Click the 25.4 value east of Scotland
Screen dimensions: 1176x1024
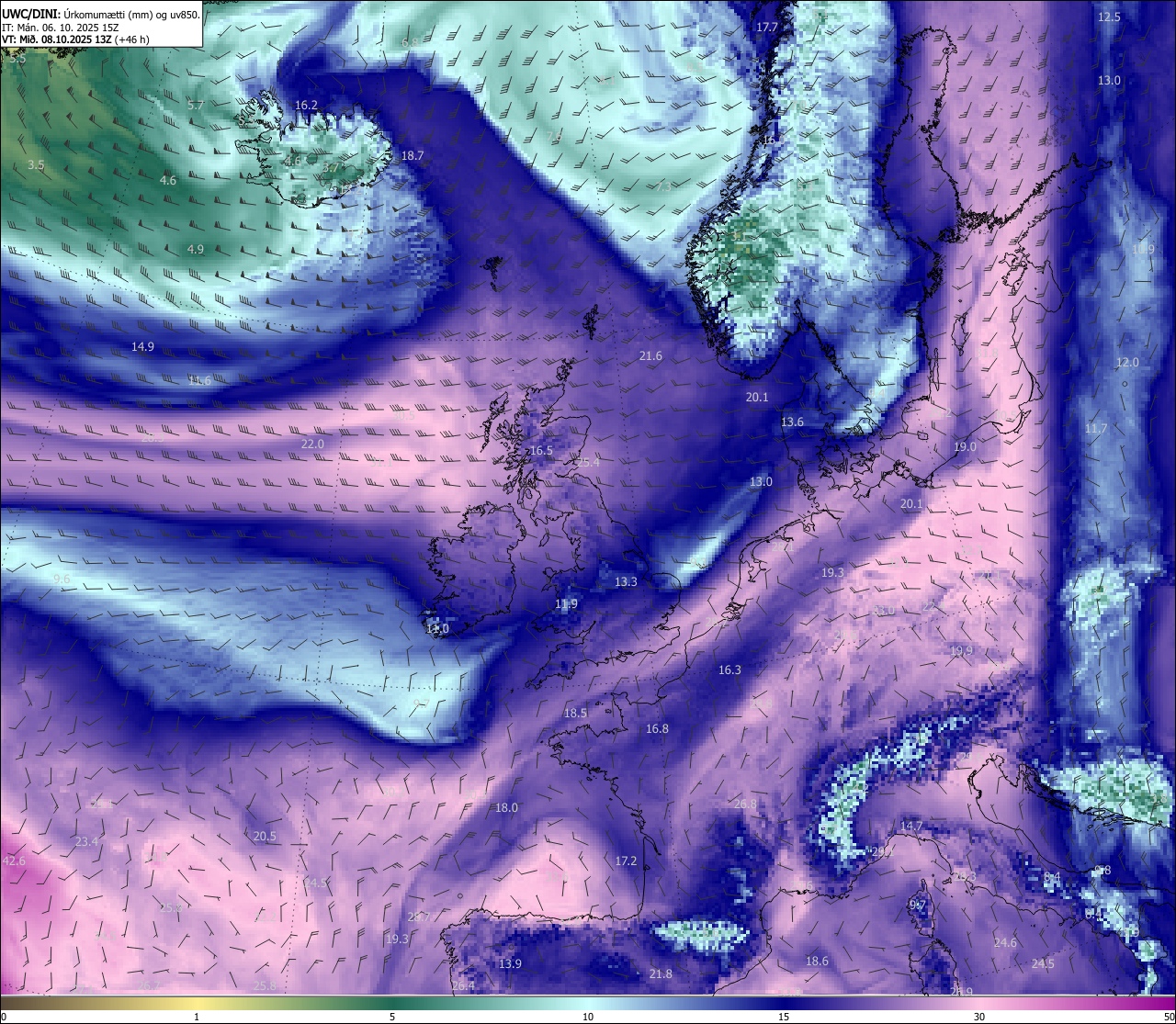[x=588, y=462]
